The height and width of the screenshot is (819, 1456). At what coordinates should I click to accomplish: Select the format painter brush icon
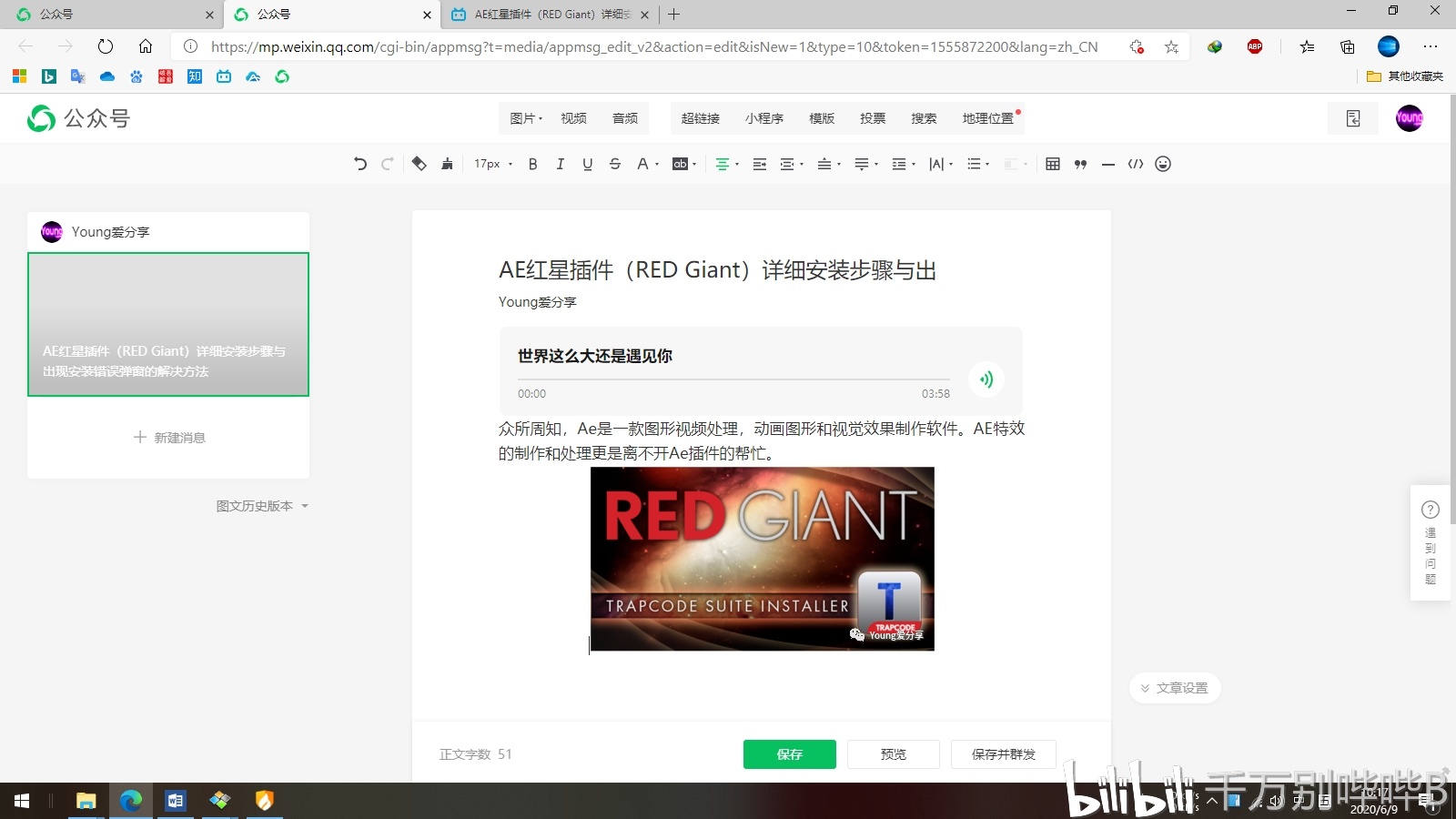[x=447, y=164]
